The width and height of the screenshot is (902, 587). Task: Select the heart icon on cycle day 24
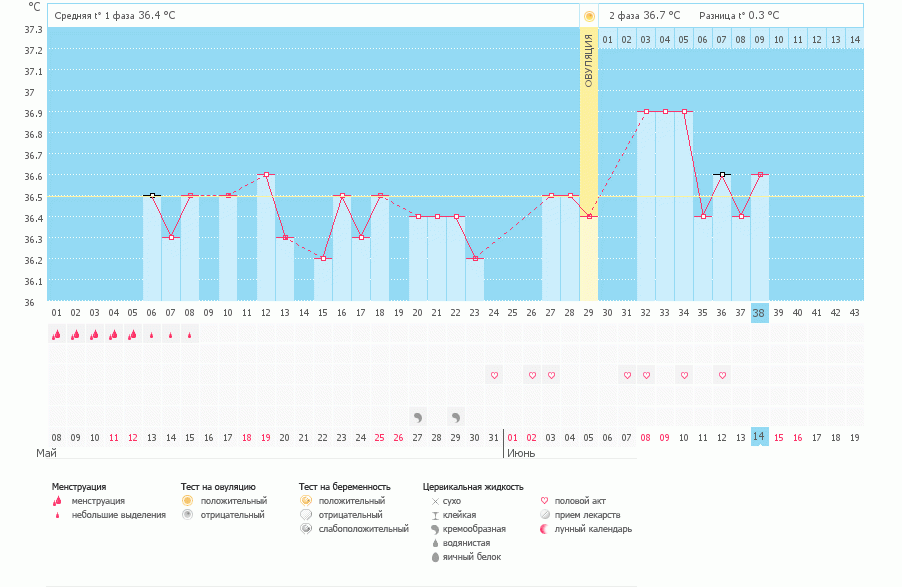tap(493, 375)
